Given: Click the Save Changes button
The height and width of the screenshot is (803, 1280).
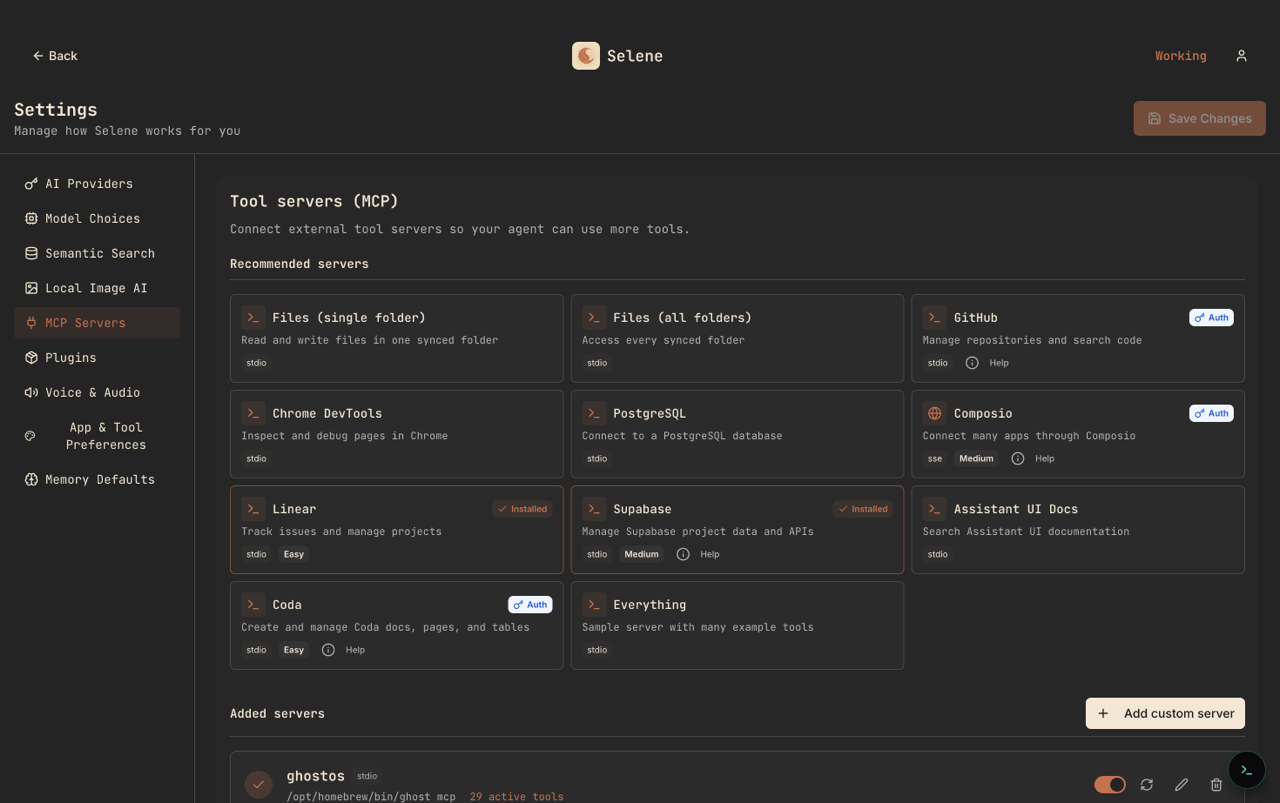Looking at the screenshot, I should tap(1199, 118).
